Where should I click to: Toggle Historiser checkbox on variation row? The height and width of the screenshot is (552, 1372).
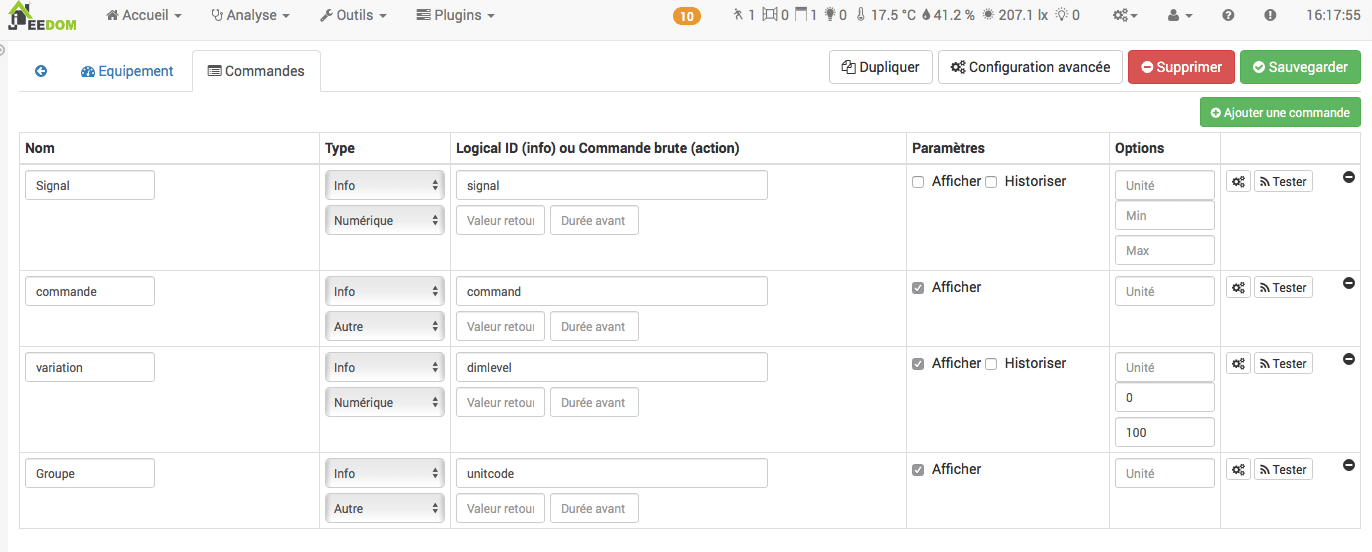[x=991, y=364]
